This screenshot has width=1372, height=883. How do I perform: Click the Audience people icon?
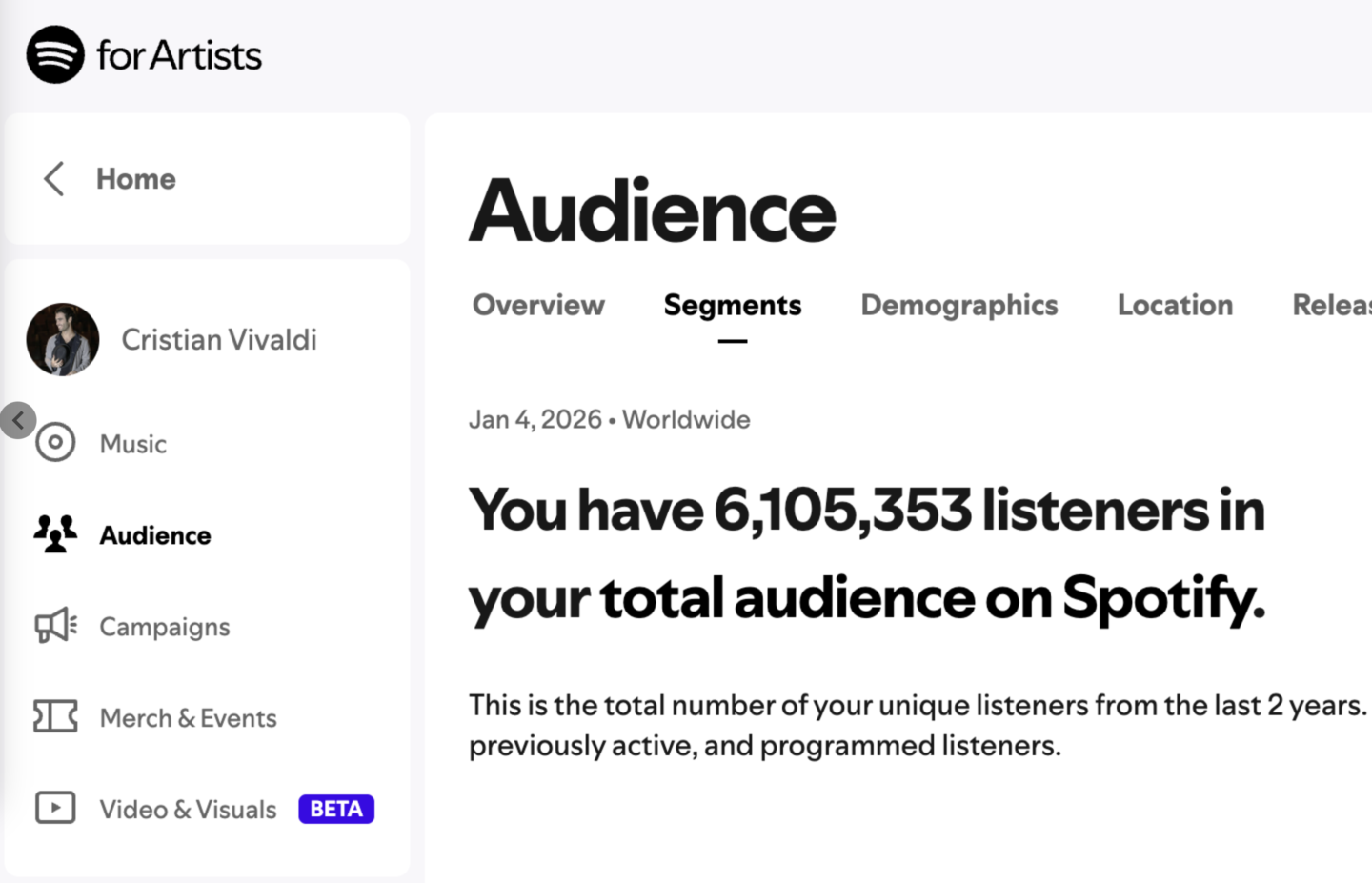55,534
